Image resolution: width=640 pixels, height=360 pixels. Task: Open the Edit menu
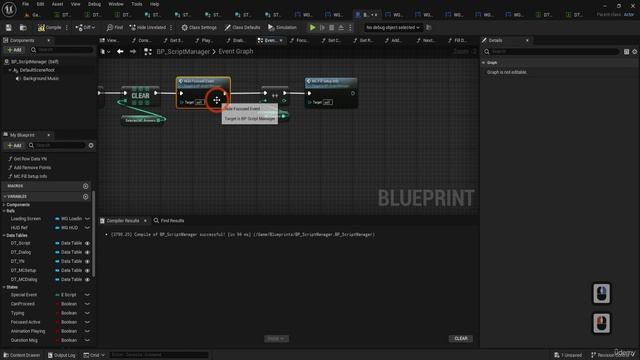pyautogui.click(x=40, y=4)
